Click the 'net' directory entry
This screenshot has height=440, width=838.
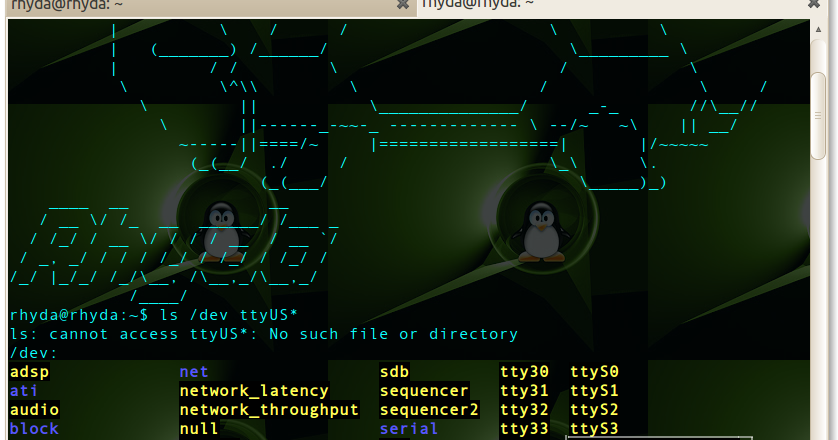[x=193, y=372]
